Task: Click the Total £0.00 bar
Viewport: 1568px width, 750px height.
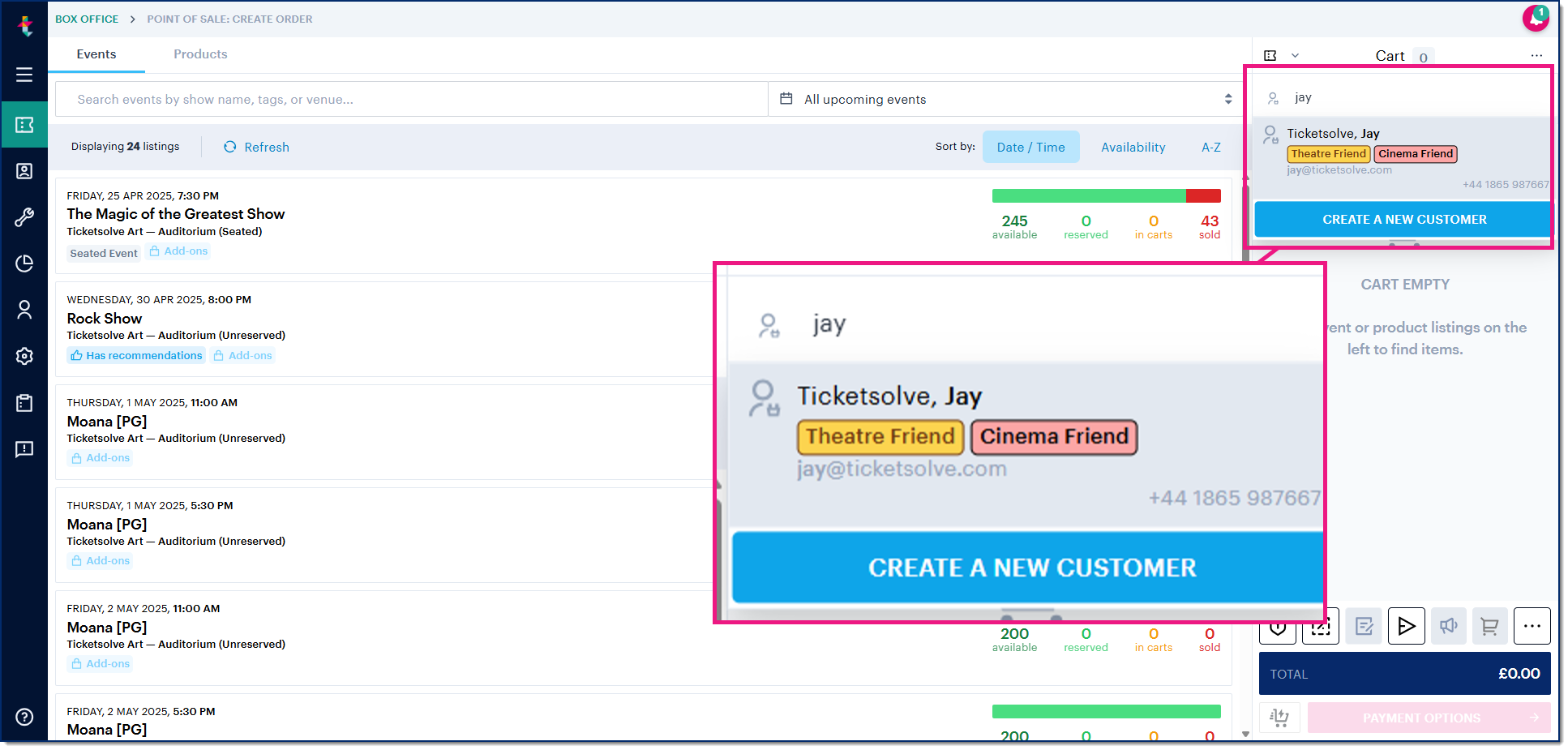Action: click(x=1405, y=674)
